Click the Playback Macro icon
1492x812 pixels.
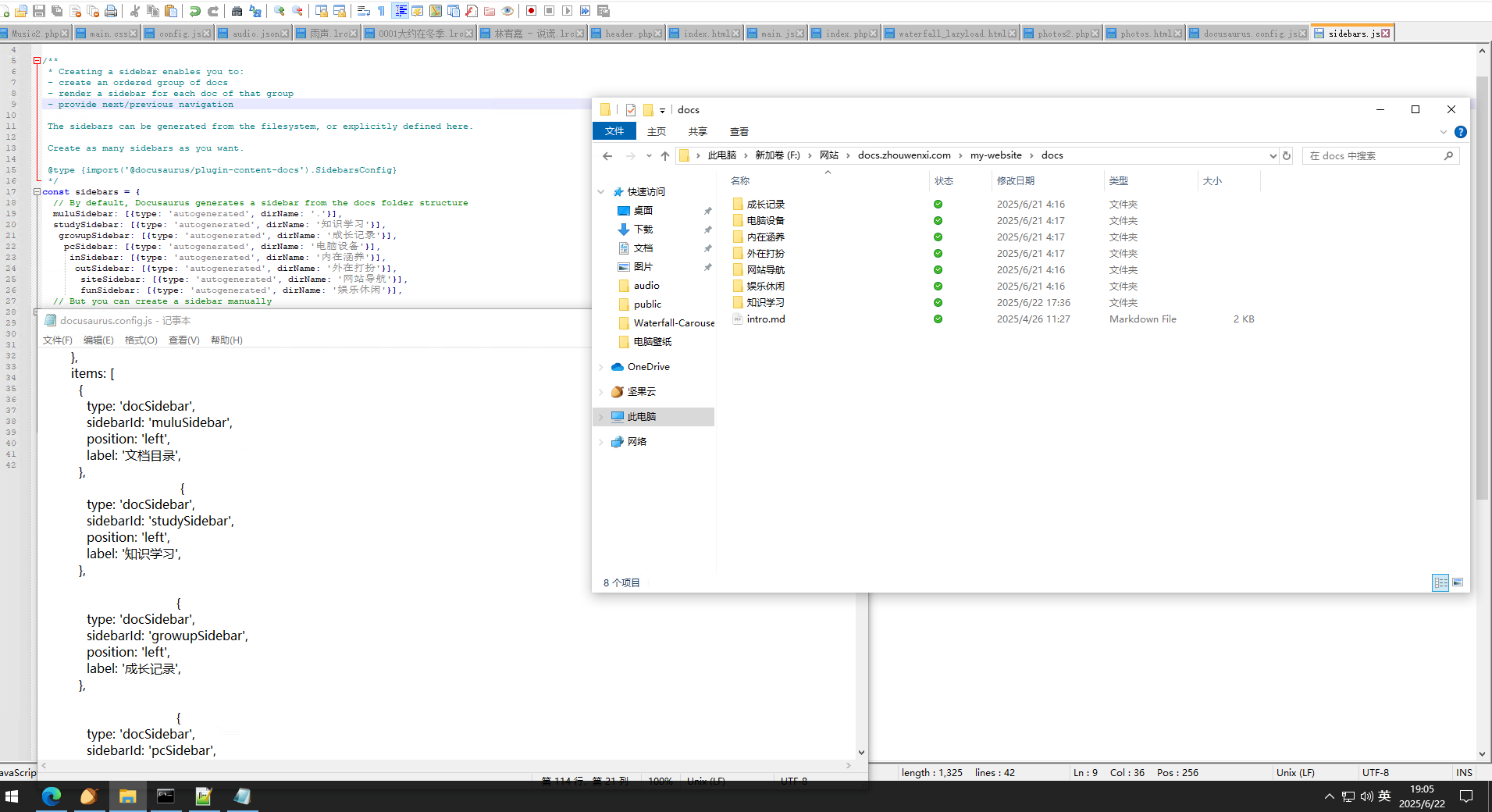point(567,11)
